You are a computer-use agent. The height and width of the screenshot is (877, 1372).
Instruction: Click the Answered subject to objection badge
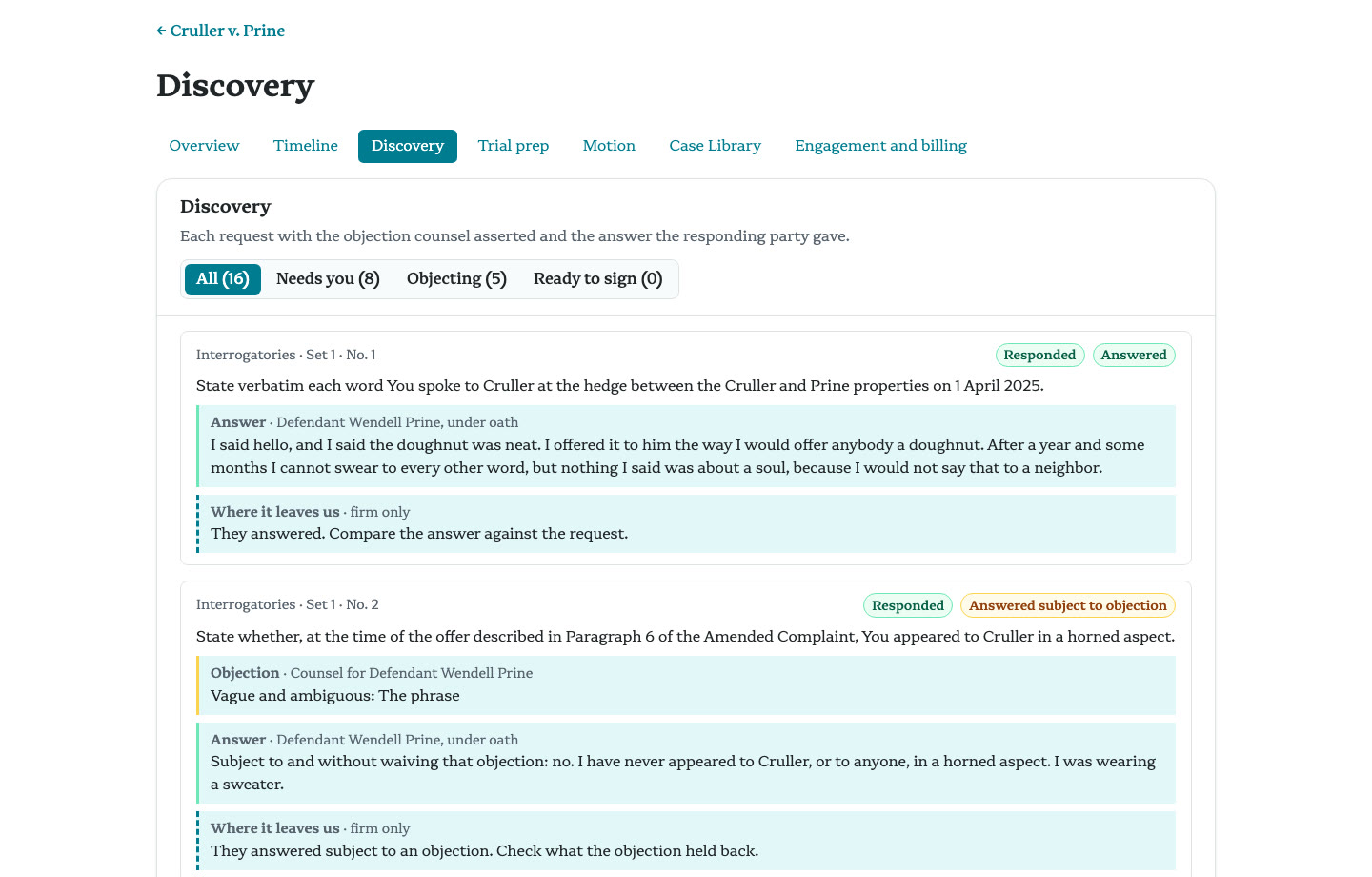point(1068,605)
